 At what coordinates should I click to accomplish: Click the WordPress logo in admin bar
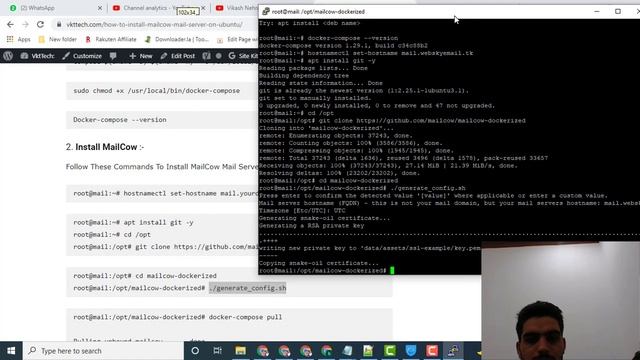[x=8, y=56]
